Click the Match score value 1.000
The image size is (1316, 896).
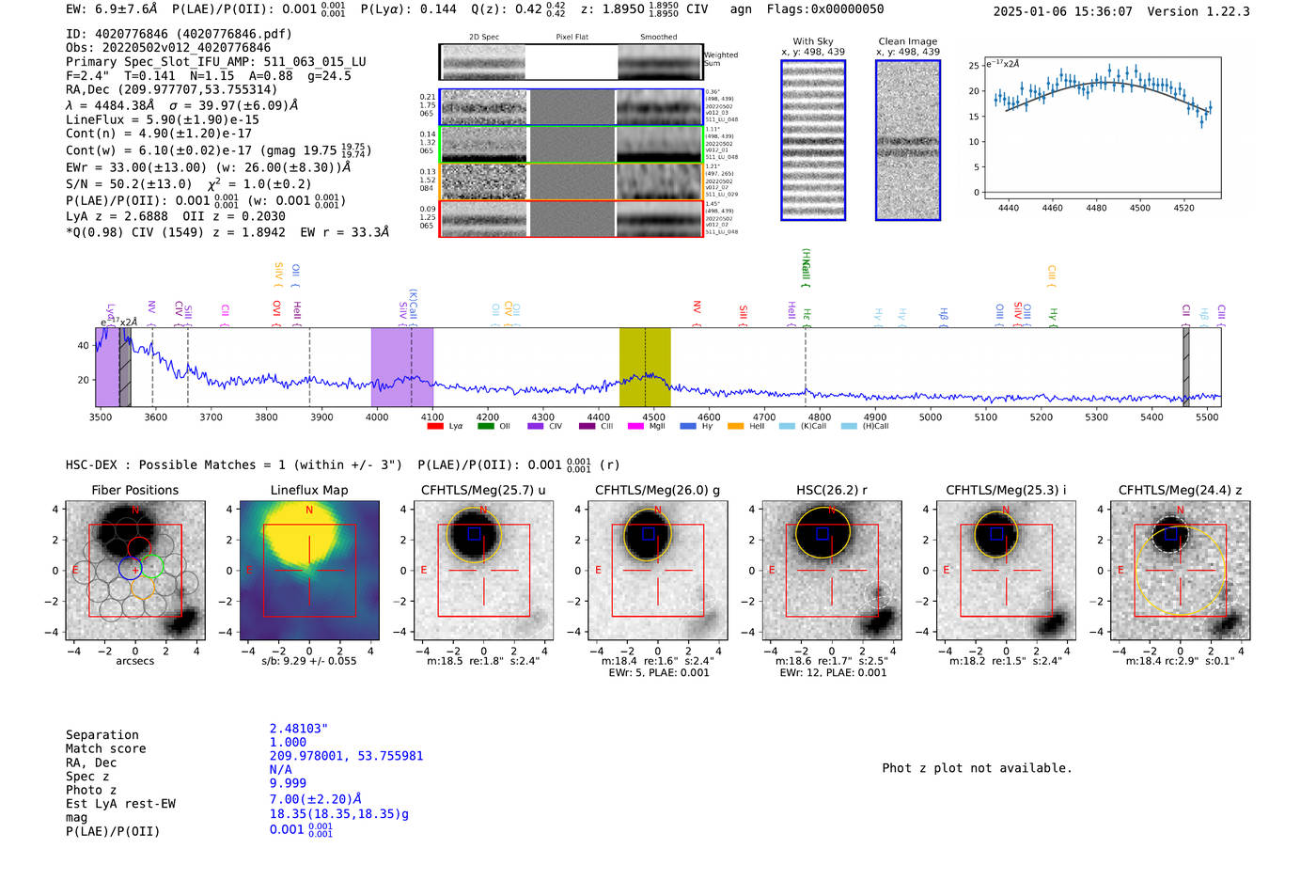pyautogui.click(x=288, y=742)
